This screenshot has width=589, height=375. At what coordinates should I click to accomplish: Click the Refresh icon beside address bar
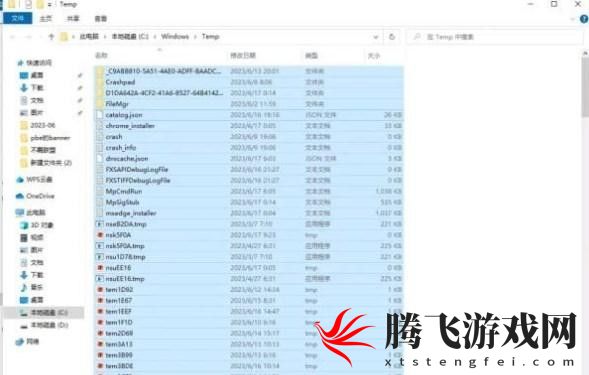click(392, 37)
